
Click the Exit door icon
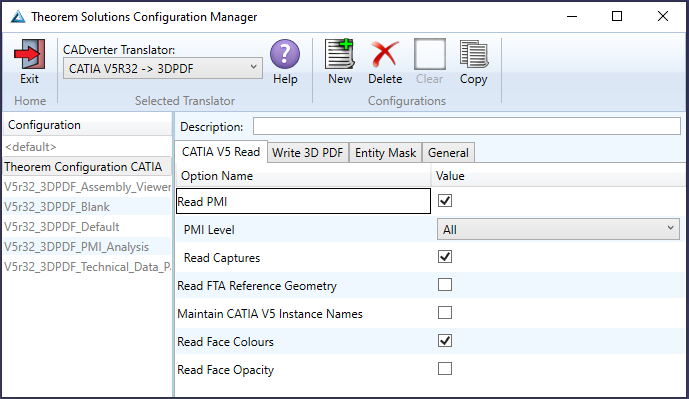pyautogui.click(x=29, y=54)
